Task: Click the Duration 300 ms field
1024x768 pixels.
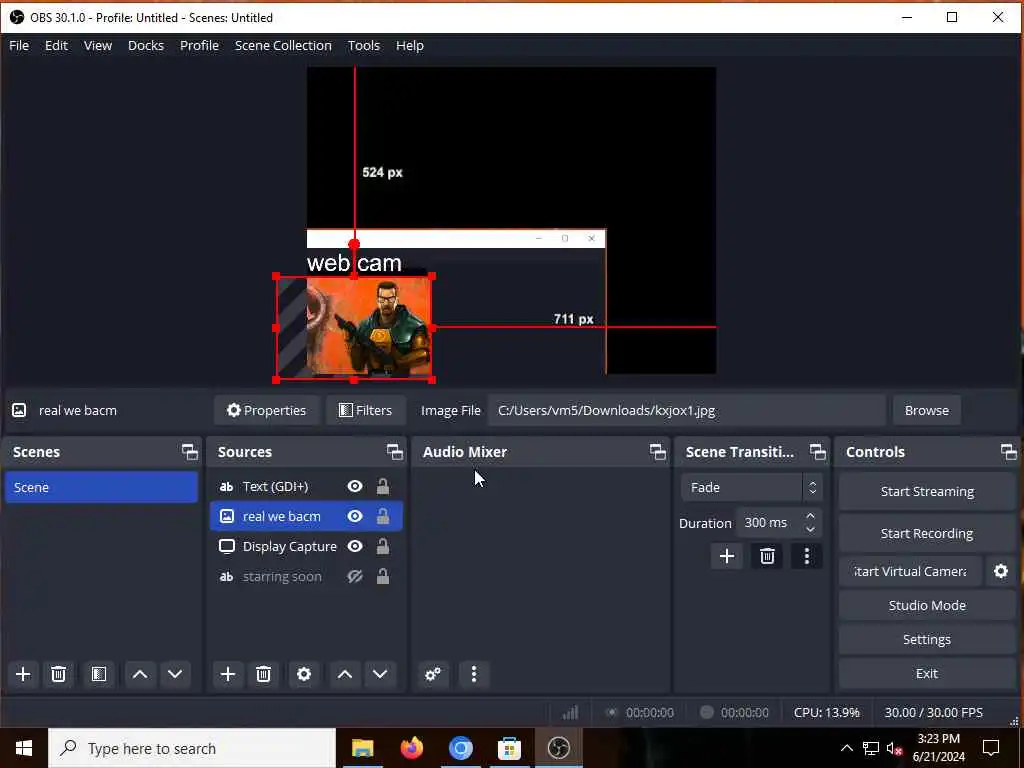Action: click(778, 522)
